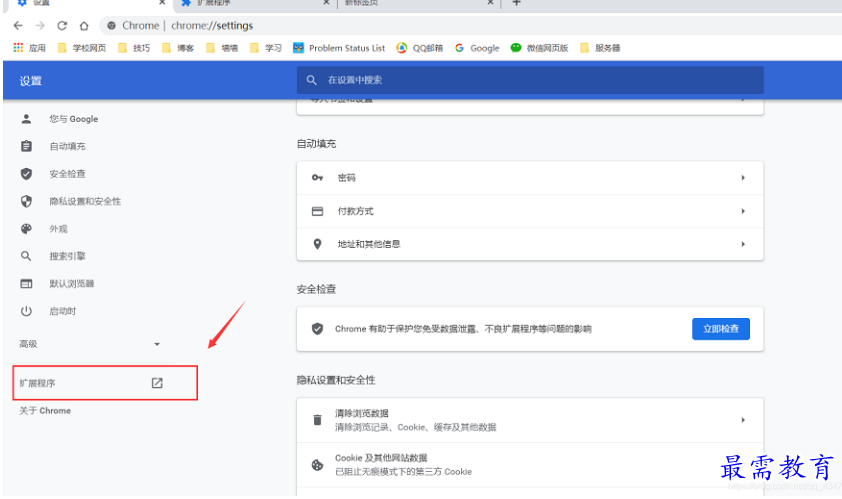The height and width of the screenshot is (499, 842).
Task: Expand the 清除浏览数据 row arrow
Action: pyautogui.click(x=743, y=420)
